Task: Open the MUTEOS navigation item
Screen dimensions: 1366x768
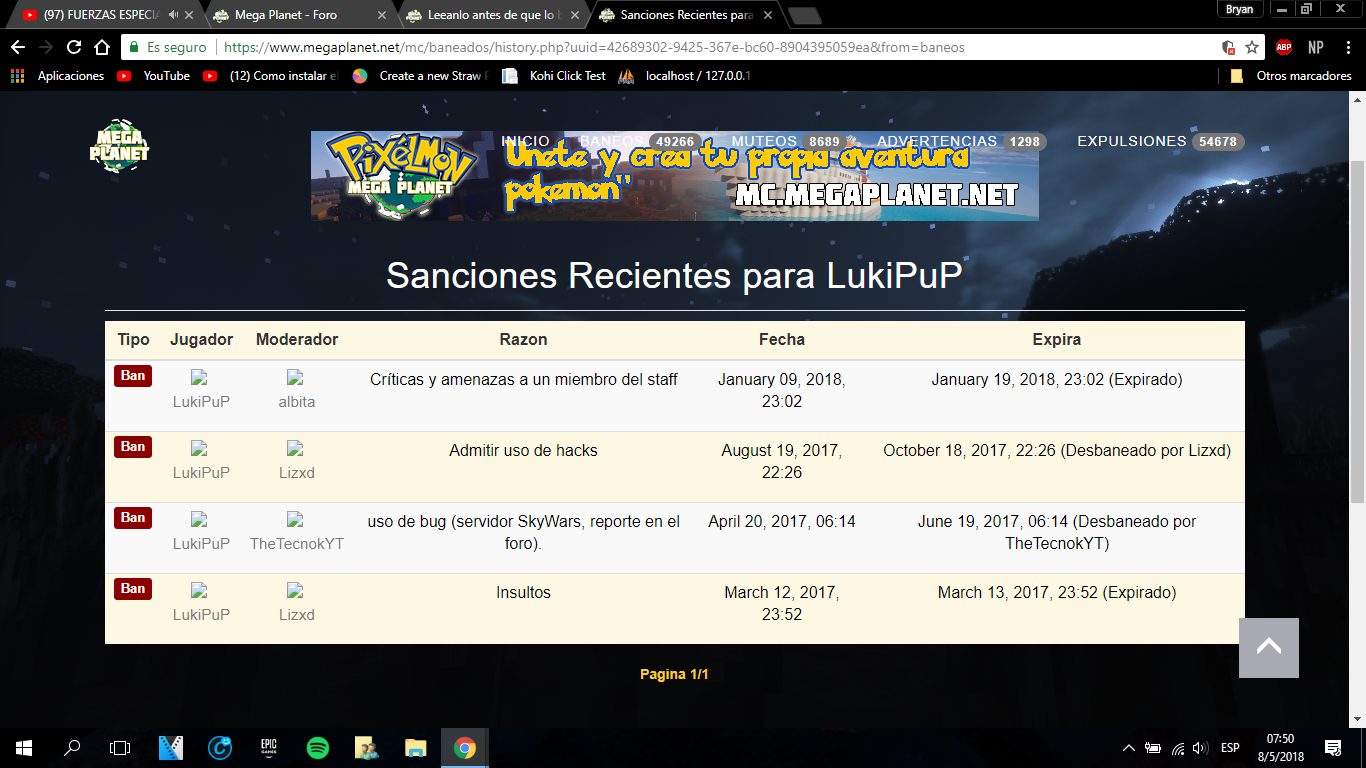Action: tap(764, 142)
